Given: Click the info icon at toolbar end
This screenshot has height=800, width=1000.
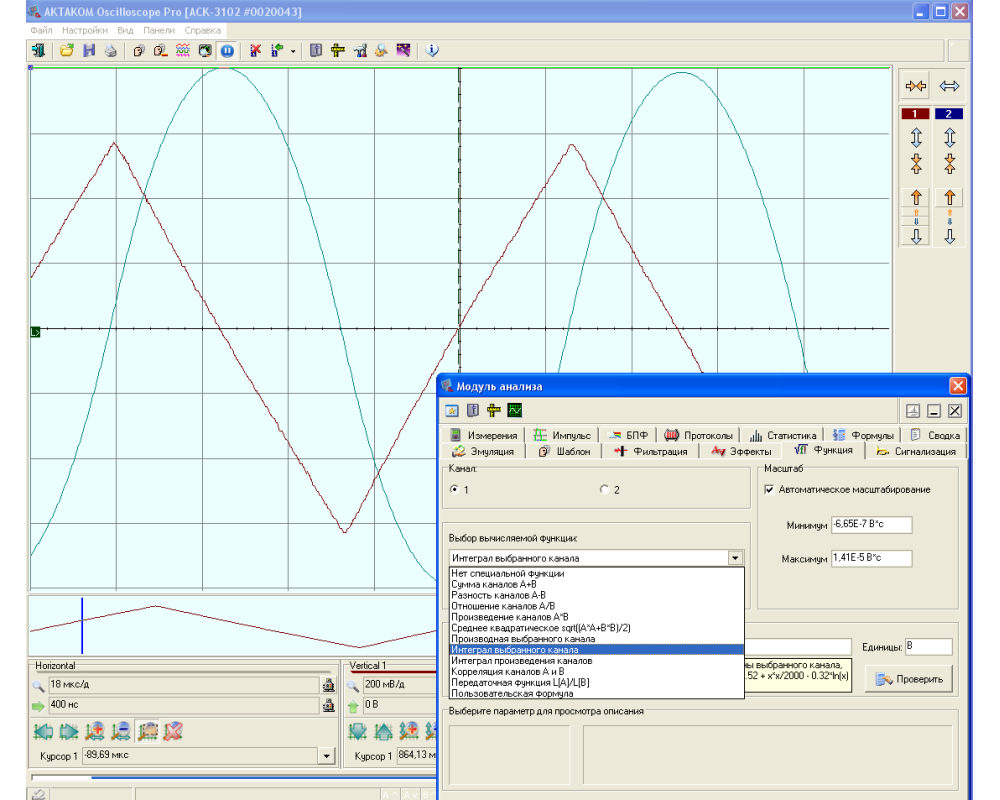Looking at the screenshot, I should point(432,50).
